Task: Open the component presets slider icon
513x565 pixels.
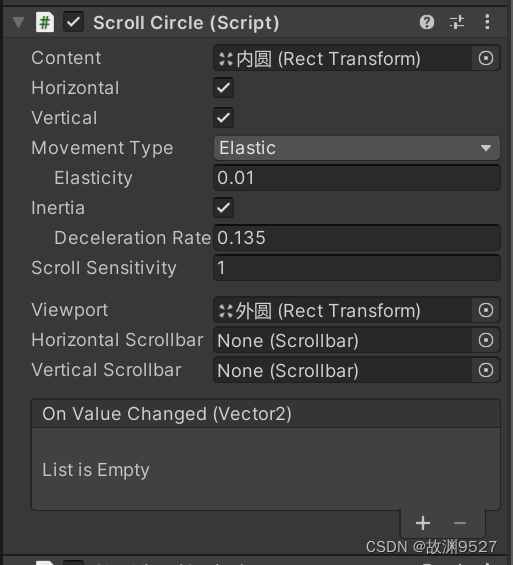Action: tap(457, 22)
